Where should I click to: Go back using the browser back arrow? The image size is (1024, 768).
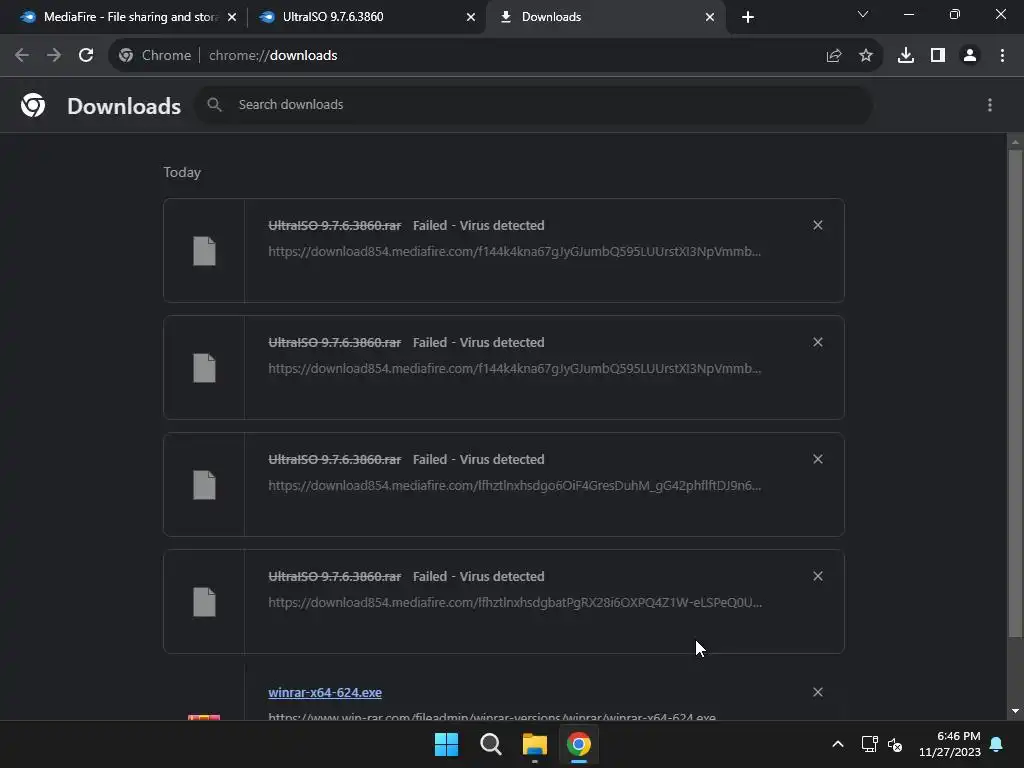point(22,56)
